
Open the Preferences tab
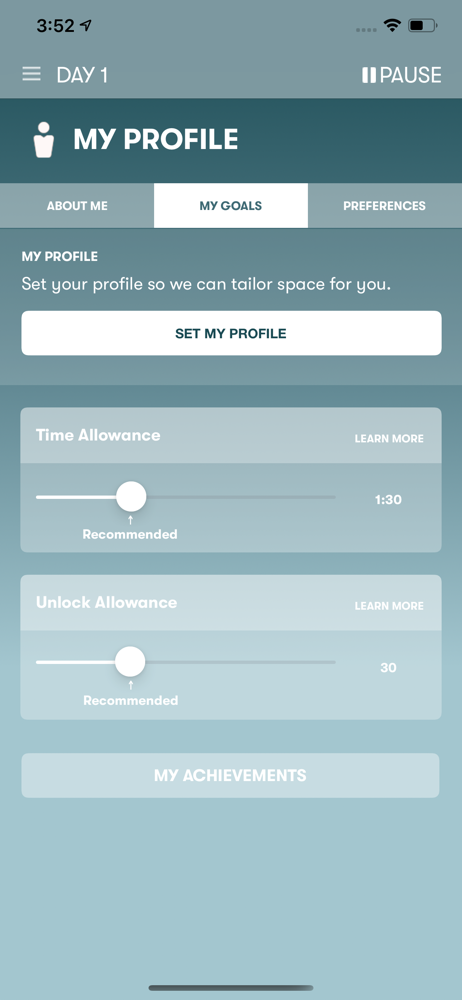(x=385, y=206)
